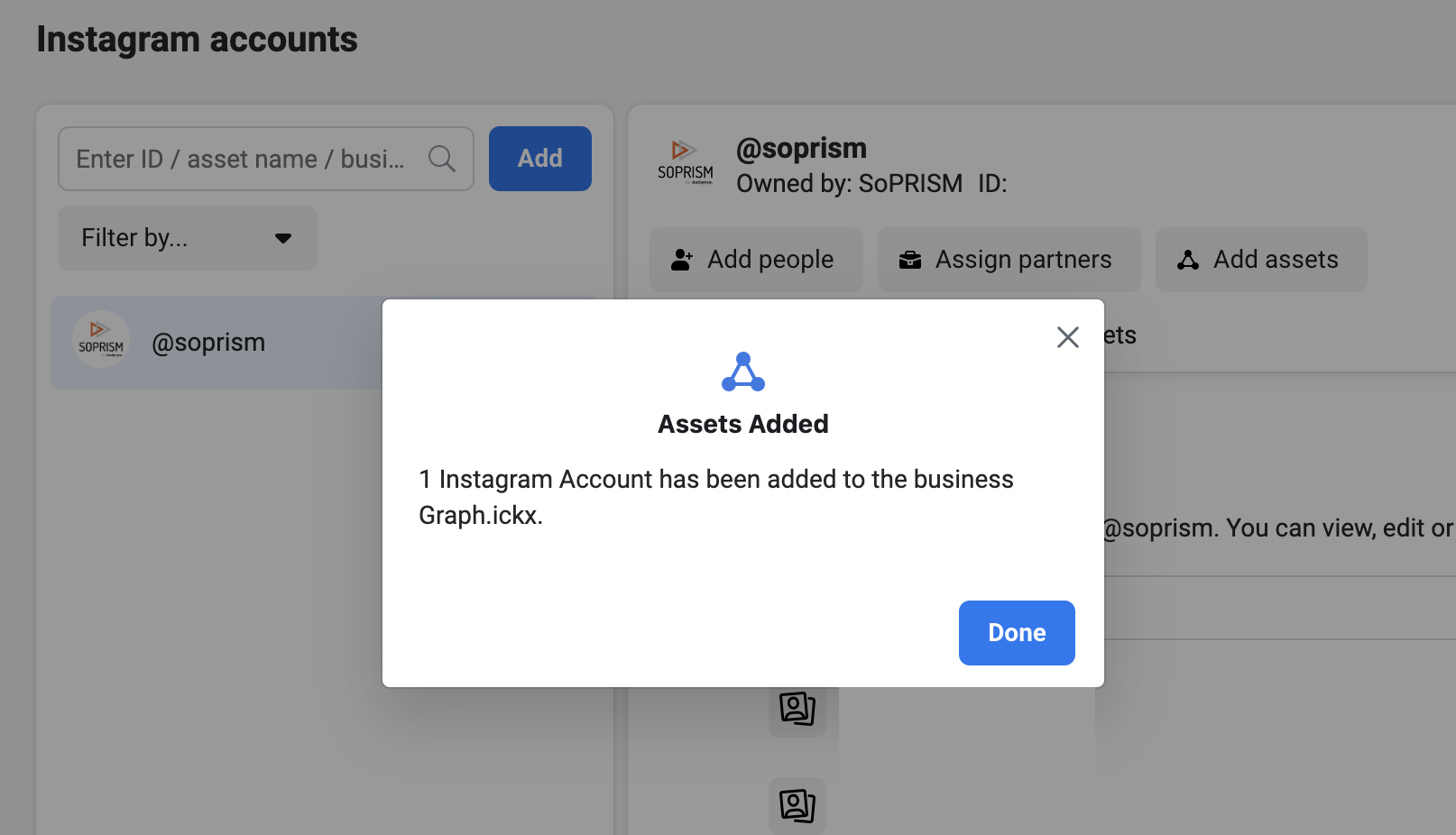Click the Add assets triangle icon
This screenshot has width=1456, height=835.
coord(1188,260)
